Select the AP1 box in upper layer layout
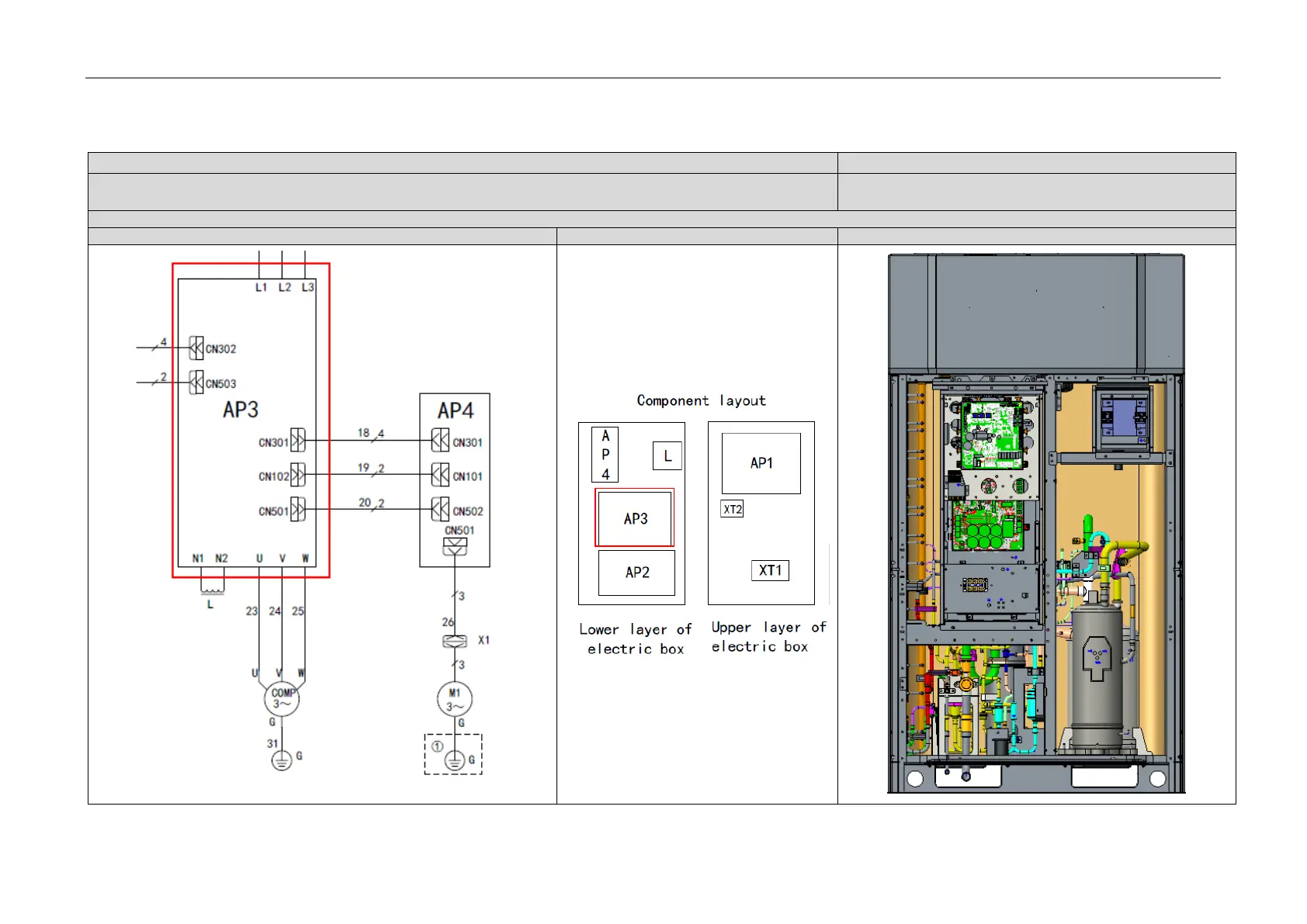 (x=761, y=463)
